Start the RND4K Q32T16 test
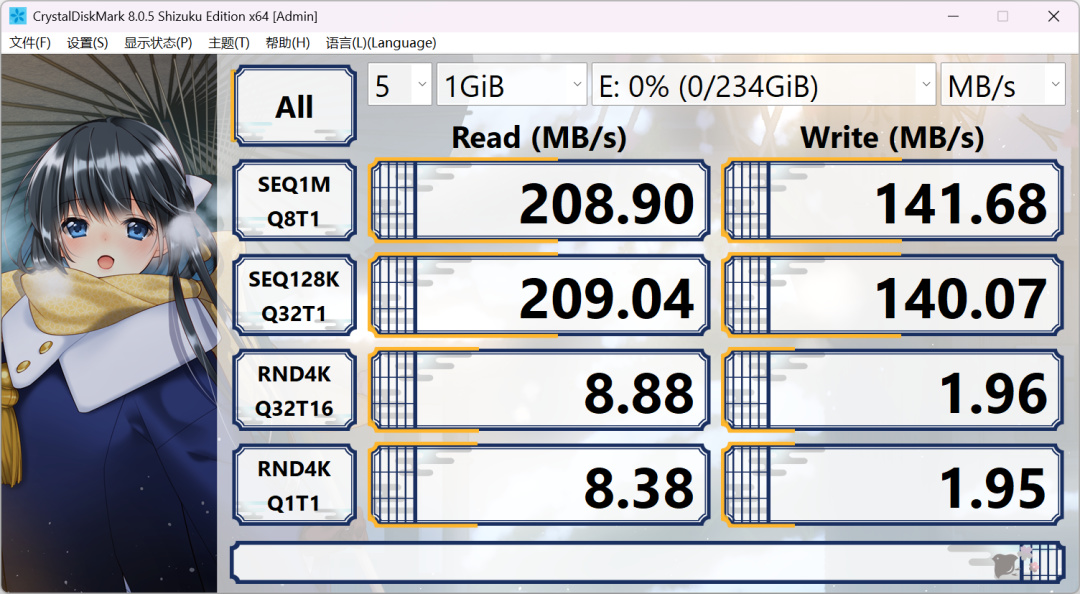This screenshot has width=1080, height=594. 294,391
